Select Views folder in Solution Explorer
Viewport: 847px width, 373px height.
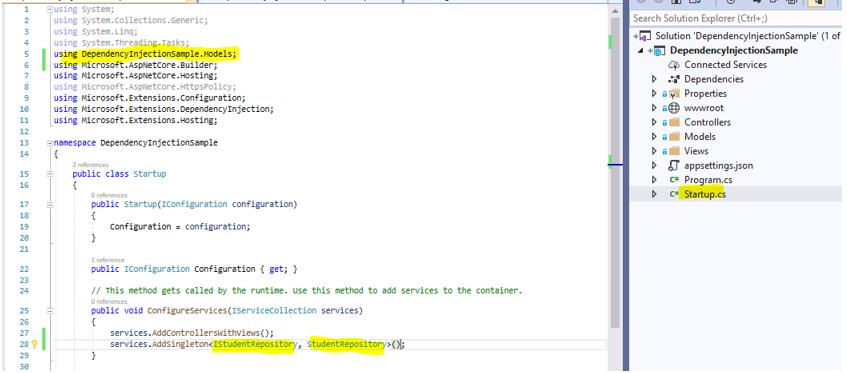(696, 151)
